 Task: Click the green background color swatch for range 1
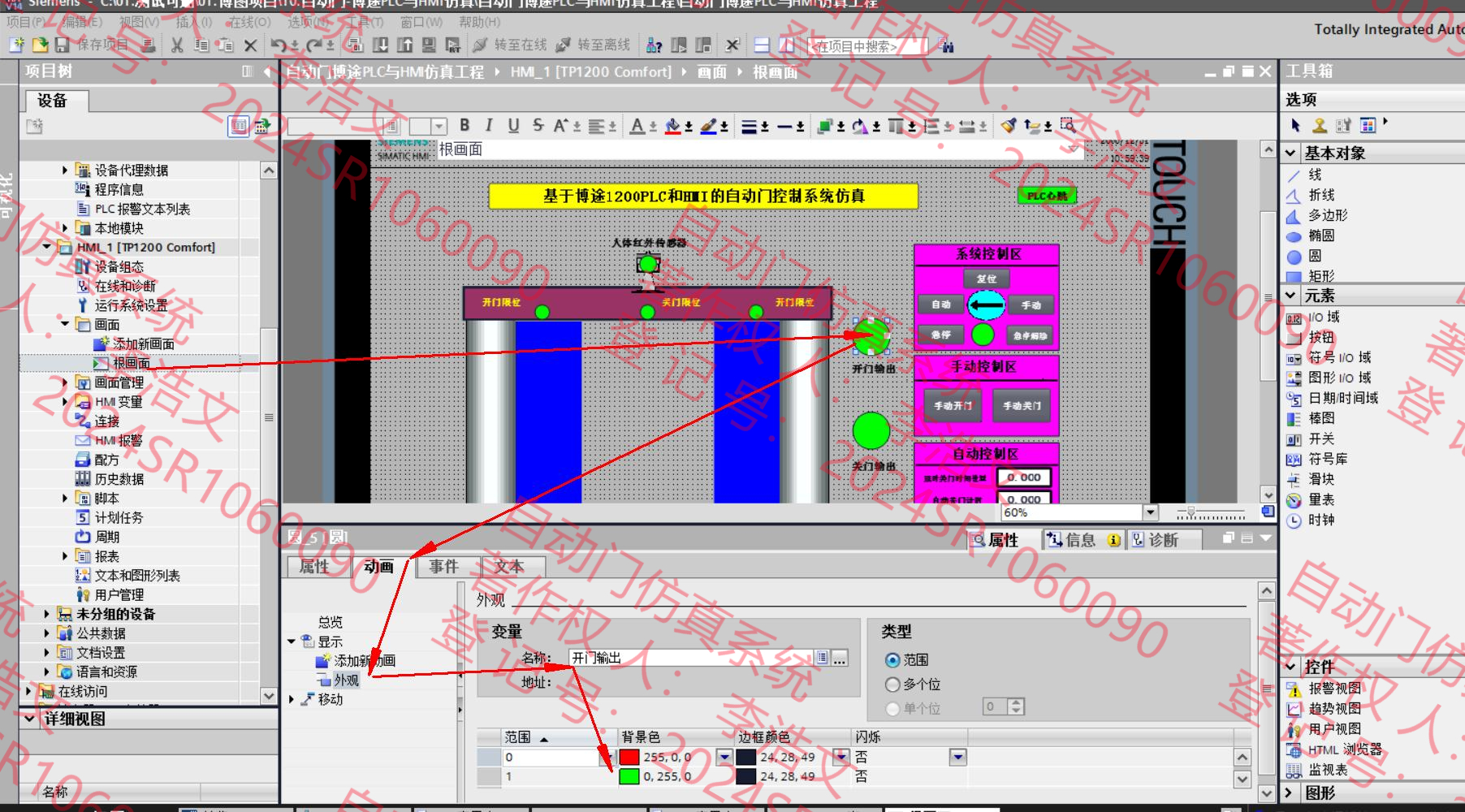click(x=629, y=776)
